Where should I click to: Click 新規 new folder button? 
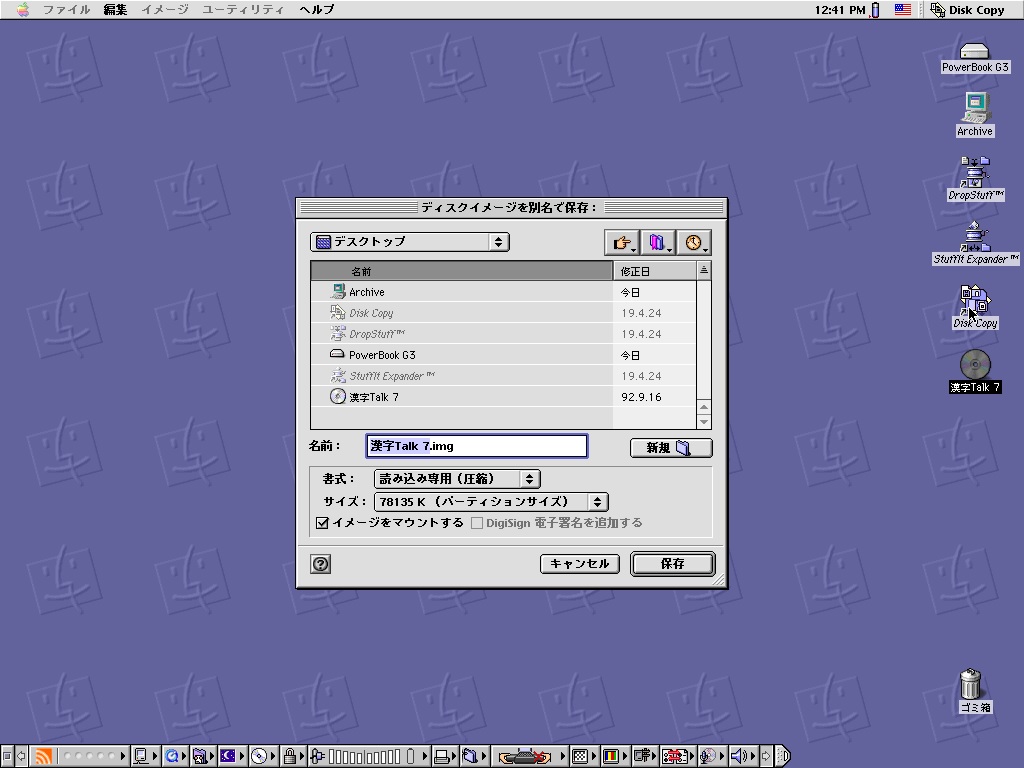pos(671,448)
